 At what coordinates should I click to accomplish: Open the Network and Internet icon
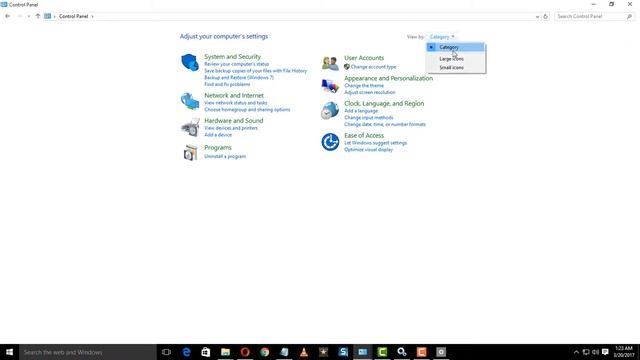pos(190,101)
